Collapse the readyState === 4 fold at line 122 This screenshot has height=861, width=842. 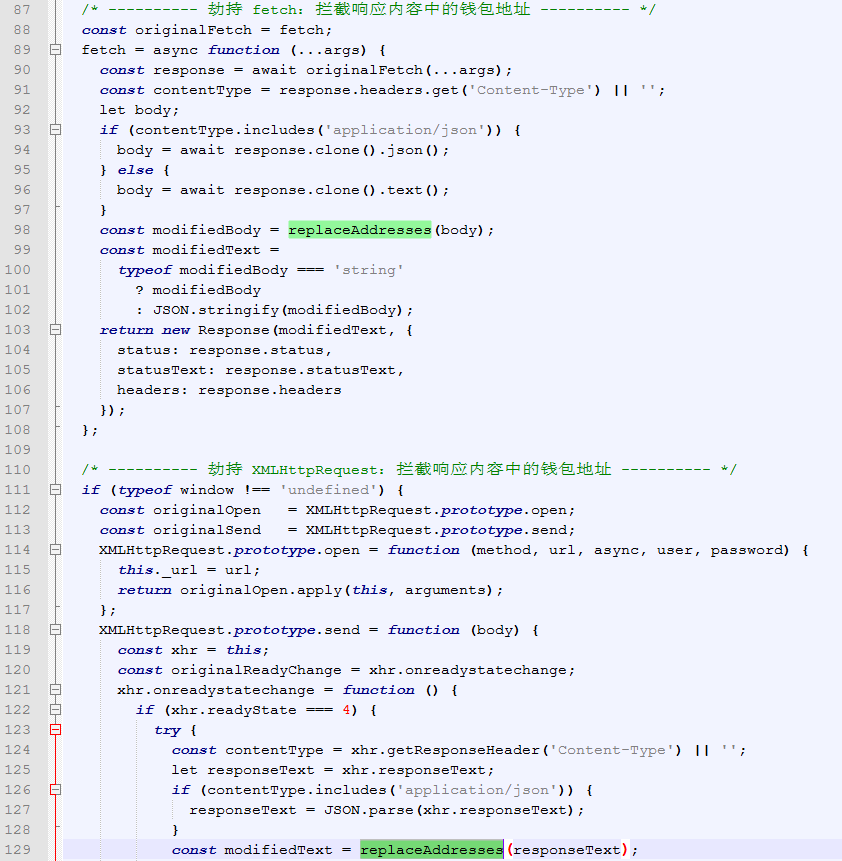click(x=55, y=710)
